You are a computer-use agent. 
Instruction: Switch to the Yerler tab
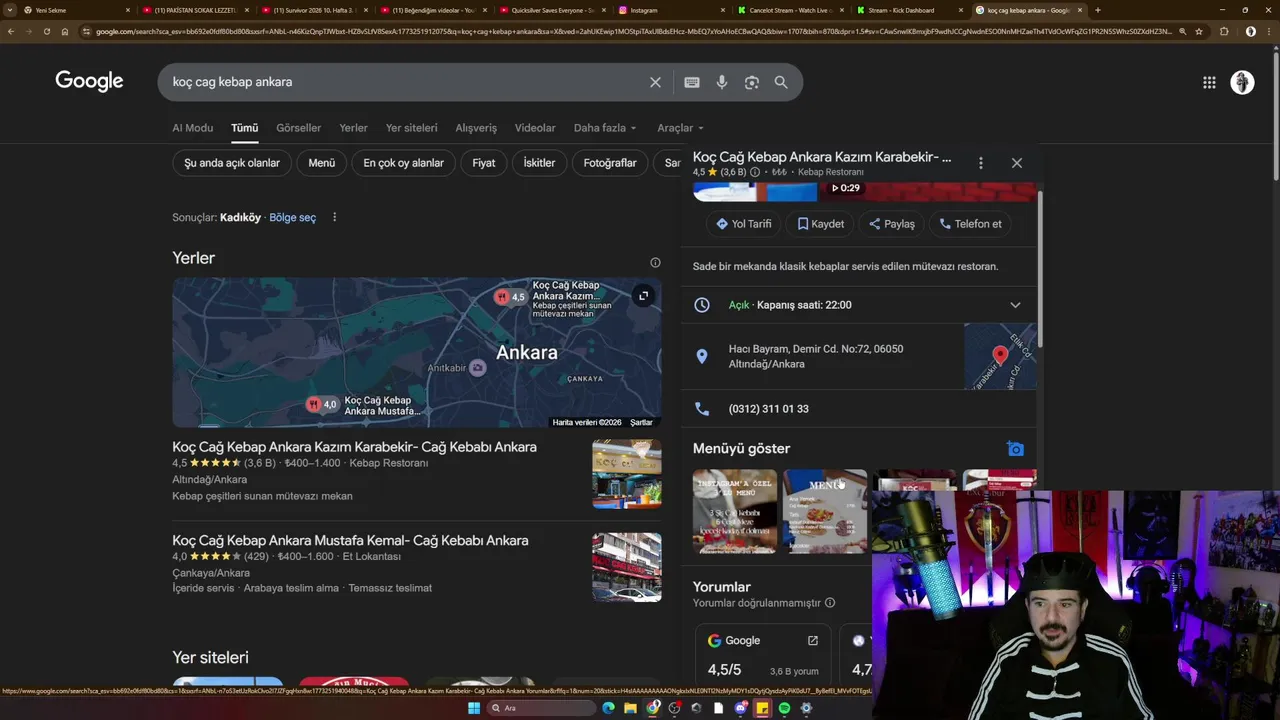(353, 128)
